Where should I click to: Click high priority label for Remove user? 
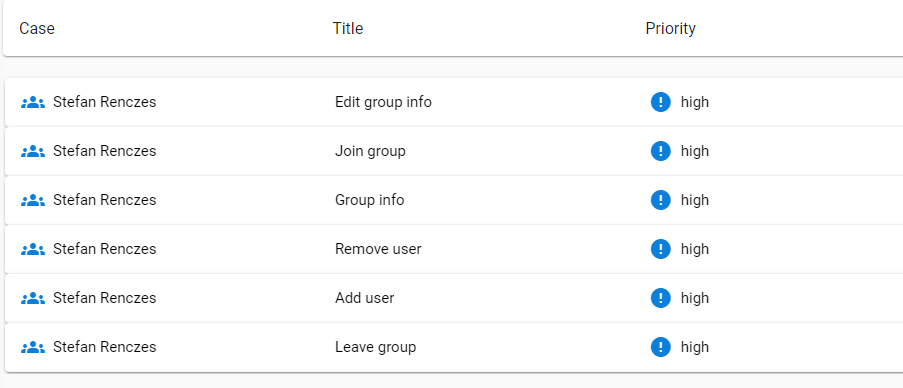[x=695, y=250]
